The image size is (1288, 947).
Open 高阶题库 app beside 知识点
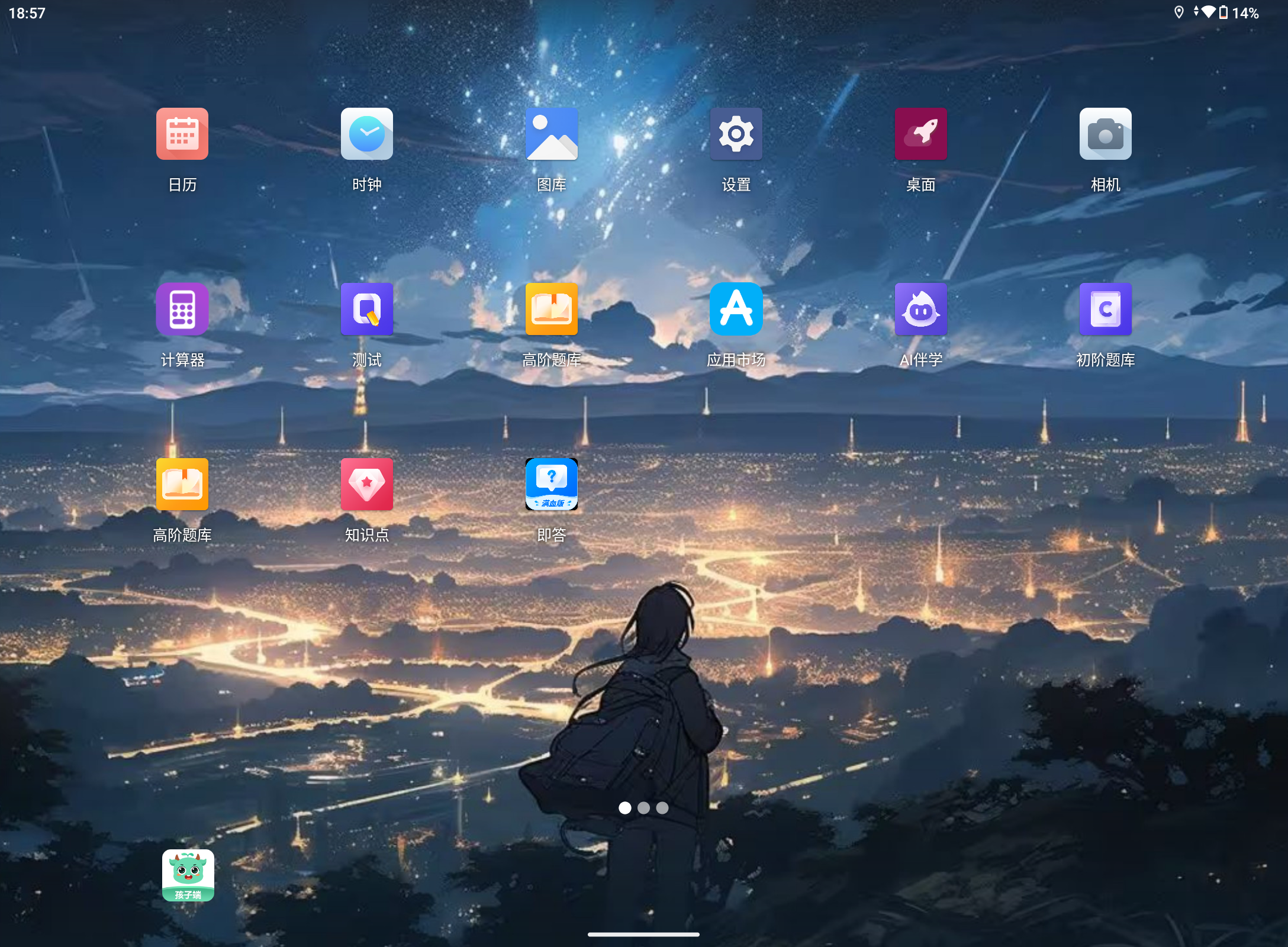(182, 484)
